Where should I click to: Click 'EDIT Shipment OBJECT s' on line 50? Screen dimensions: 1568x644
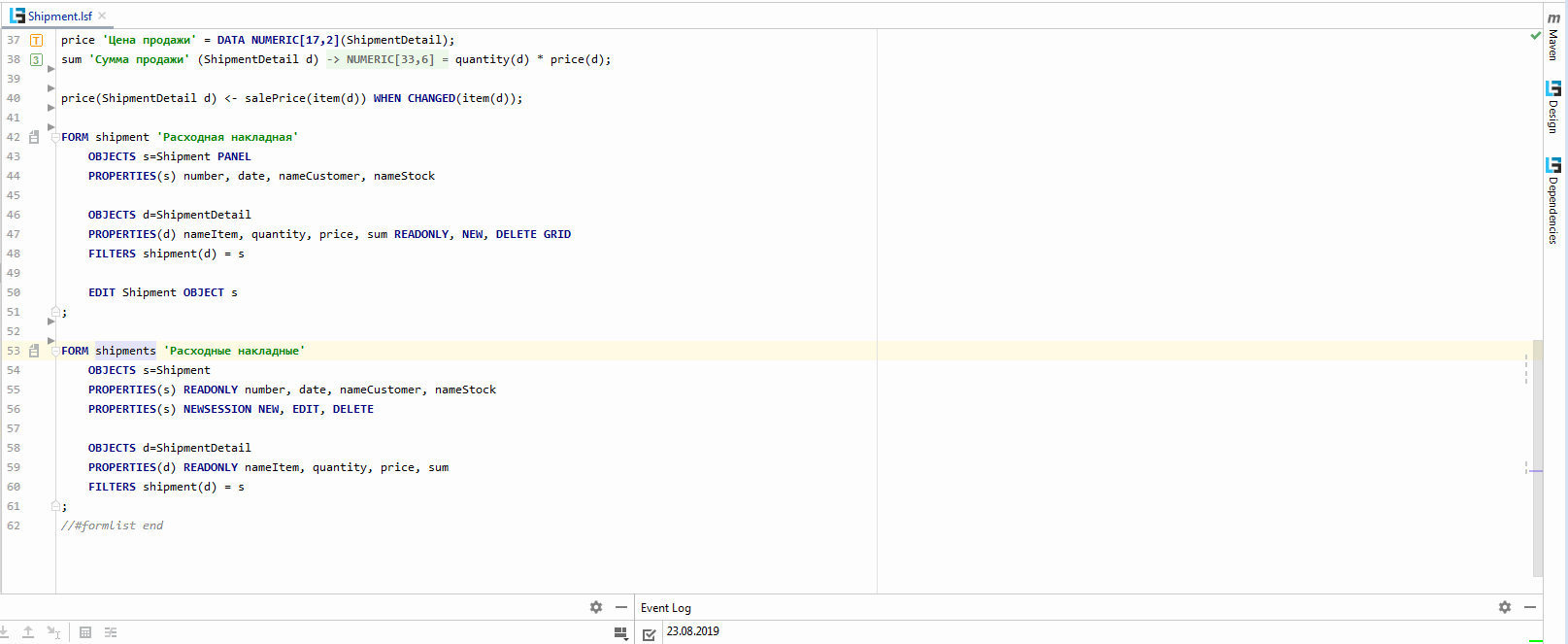(163, 292)
